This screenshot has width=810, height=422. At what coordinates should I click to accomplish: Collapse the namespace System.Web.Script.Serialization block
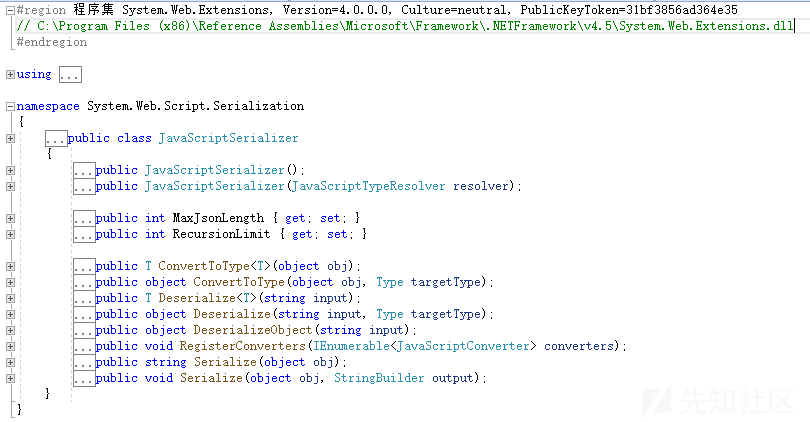(10, 106)
